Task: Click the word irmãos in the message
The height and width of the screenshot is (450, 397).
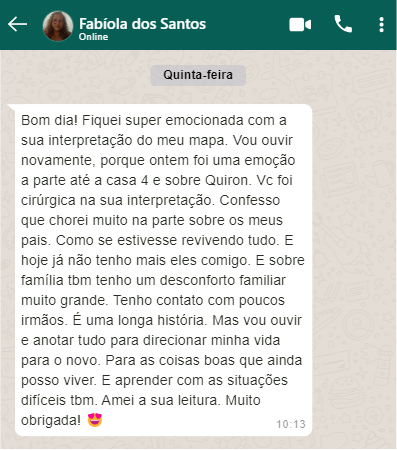Action: pyautogui.click(x=44, y=320)
